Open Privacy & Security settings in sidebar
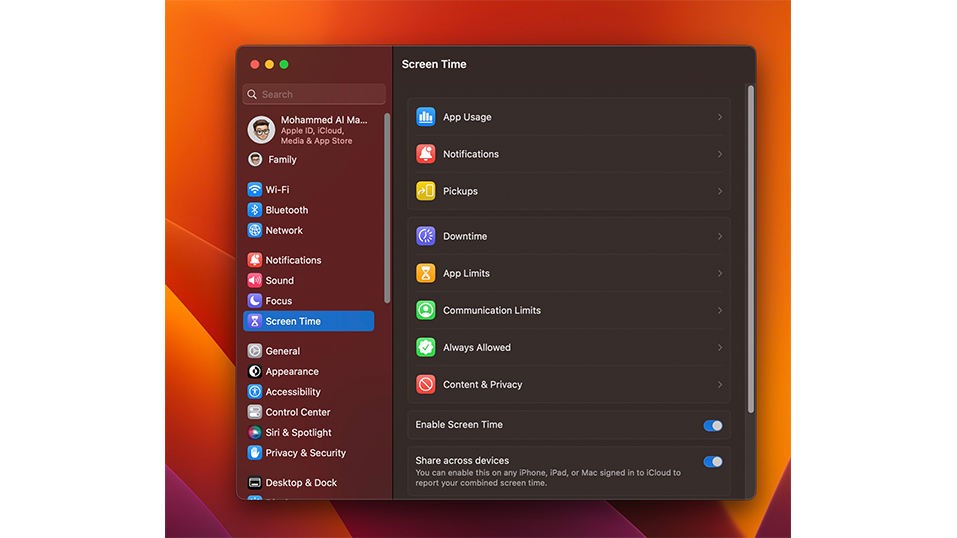Viewport: 957px width, 538px height. (305, 453)
